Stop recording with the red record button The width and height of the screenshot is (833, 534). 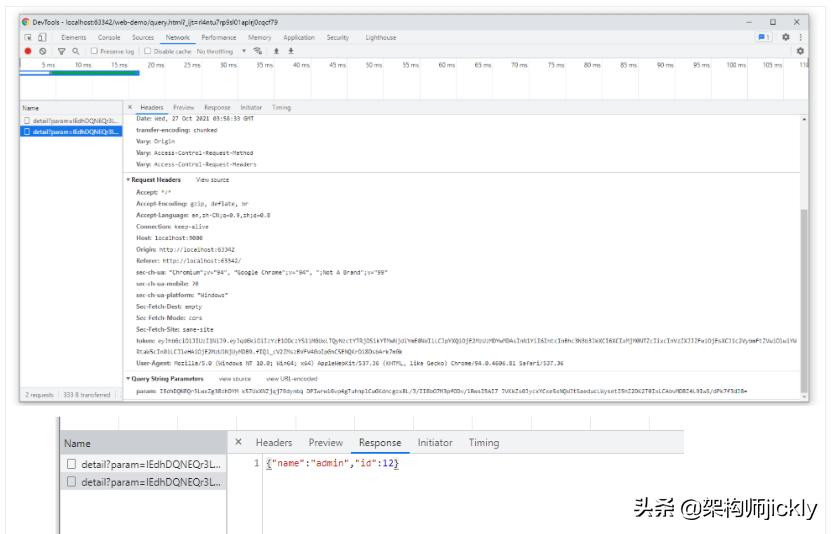pyautogui.click(x=28, y=51)
